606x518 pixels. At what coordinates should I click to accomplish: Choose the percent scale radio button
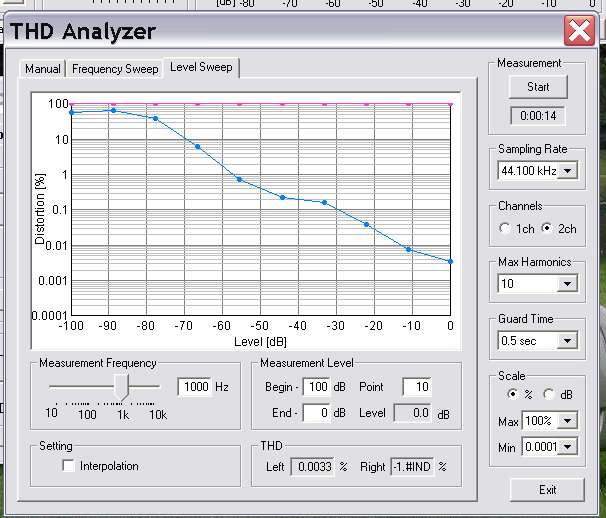512,394
